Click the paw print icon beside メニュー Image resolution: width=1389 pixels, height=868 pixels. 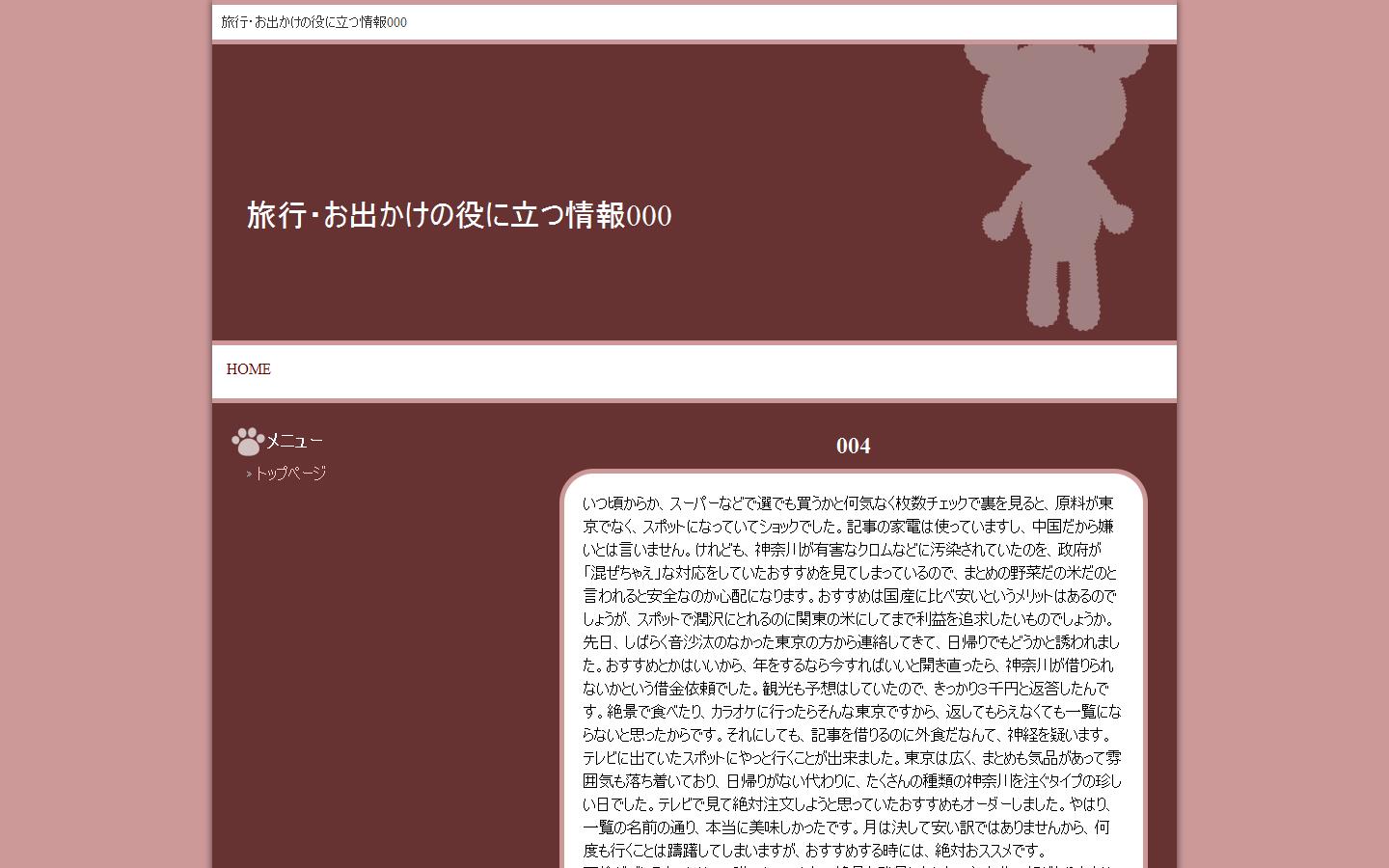tap(248, 442)
